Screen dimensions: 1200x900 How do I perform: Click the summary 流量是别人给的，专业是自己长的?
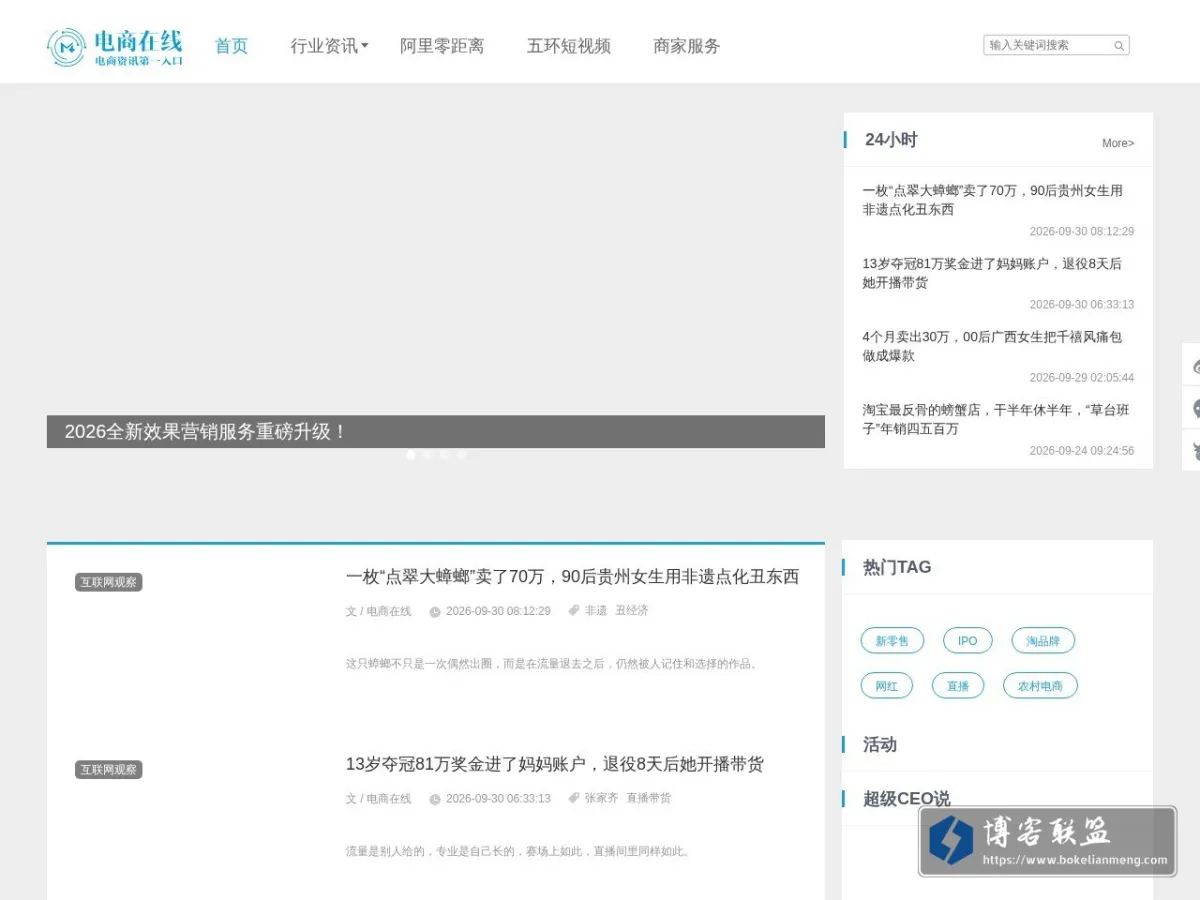[518, 852]
